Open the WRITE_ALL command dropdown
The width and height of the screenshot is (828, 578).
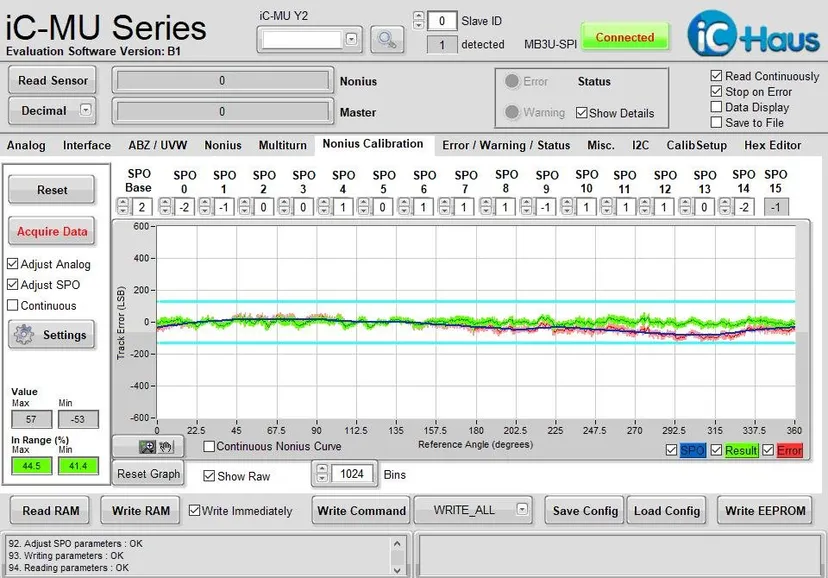pyautogui.click(x=522, y=509)
